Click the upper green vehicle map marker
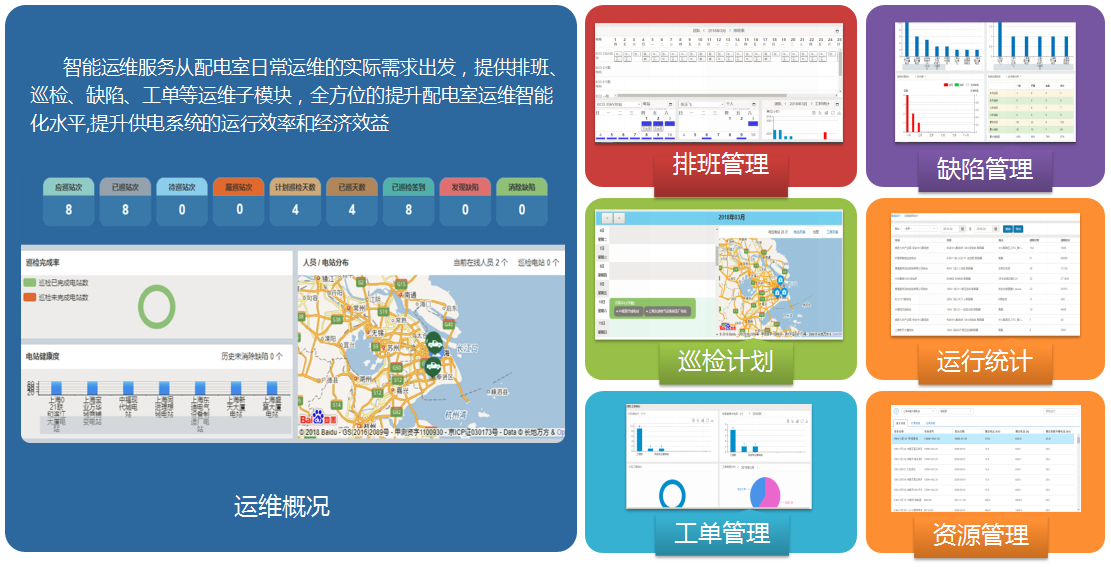The image size is (1111, 567). click(x=436, y=342)
